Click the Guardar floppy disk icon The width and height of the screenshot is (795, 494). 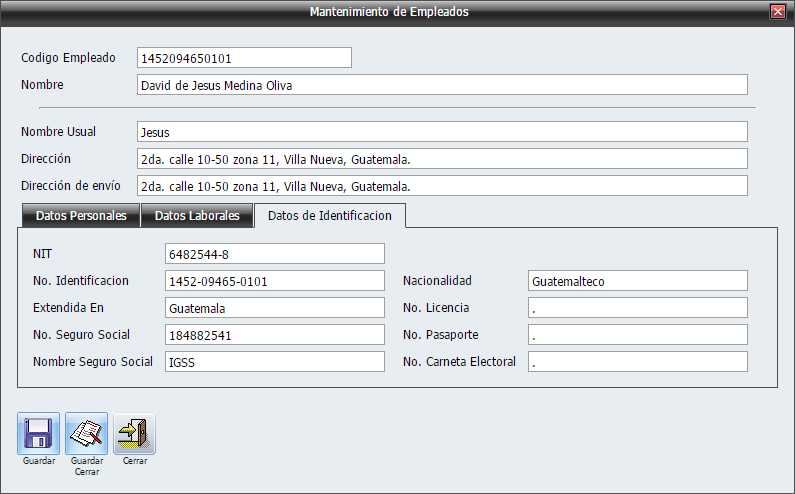38,434
